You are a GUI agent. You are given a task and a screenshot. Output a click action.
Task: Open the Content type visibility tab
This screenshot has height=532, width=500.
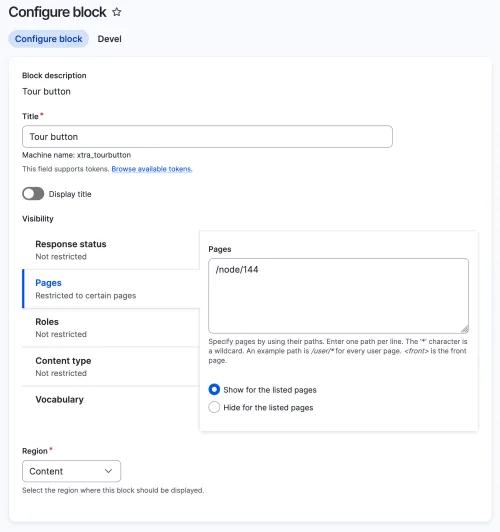[x=111, y=367]
